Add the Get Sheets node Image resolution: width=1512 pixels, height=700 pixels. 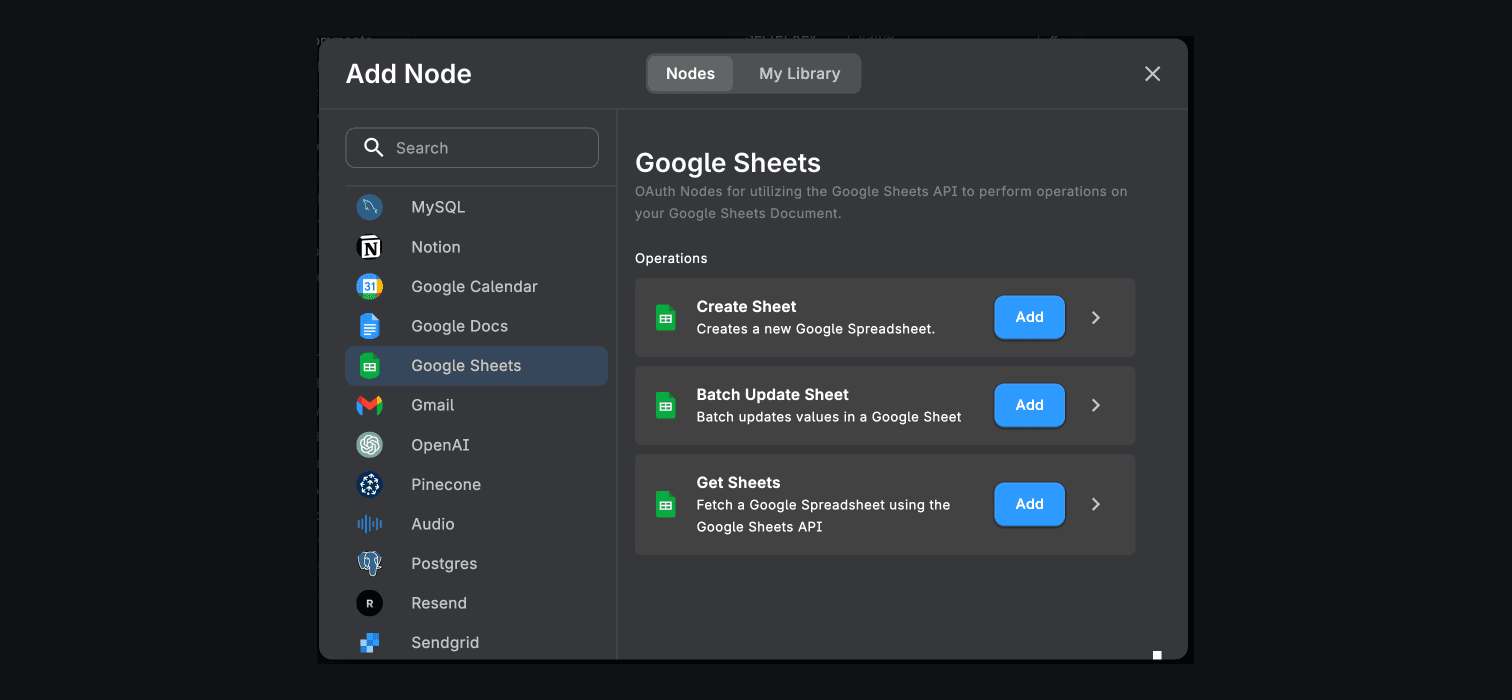click(x=1029, y=504)
